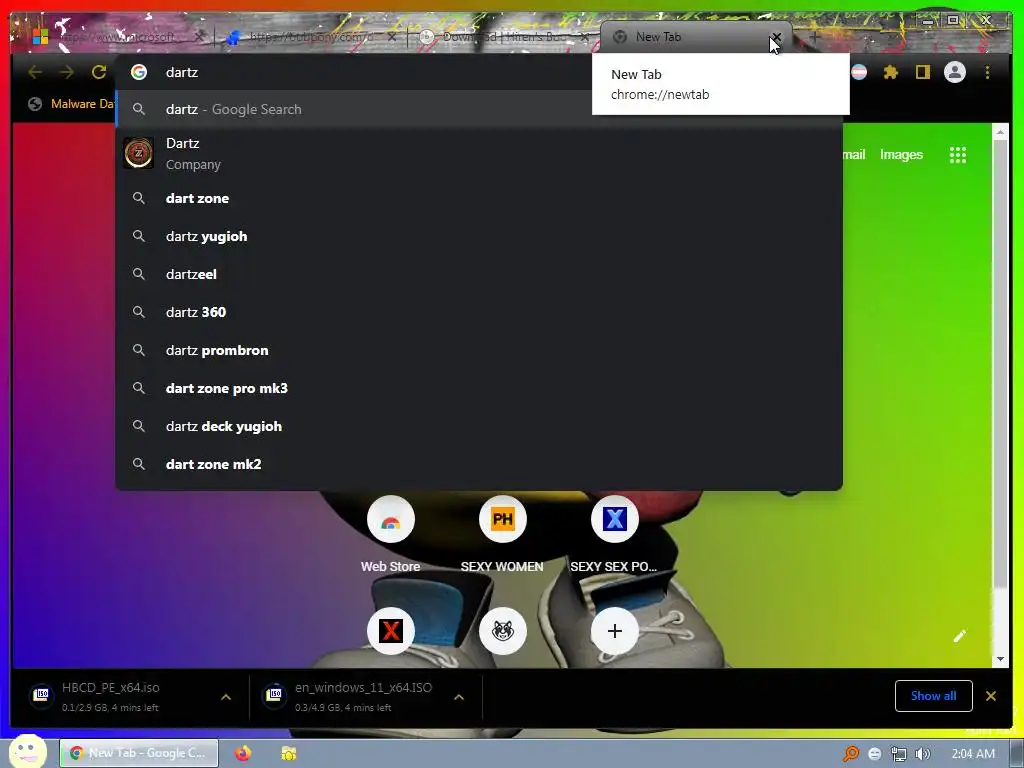Click the New Tab - Google Chrome taskbar button
The image size is (1024, 768).
(x=139, y=753)
